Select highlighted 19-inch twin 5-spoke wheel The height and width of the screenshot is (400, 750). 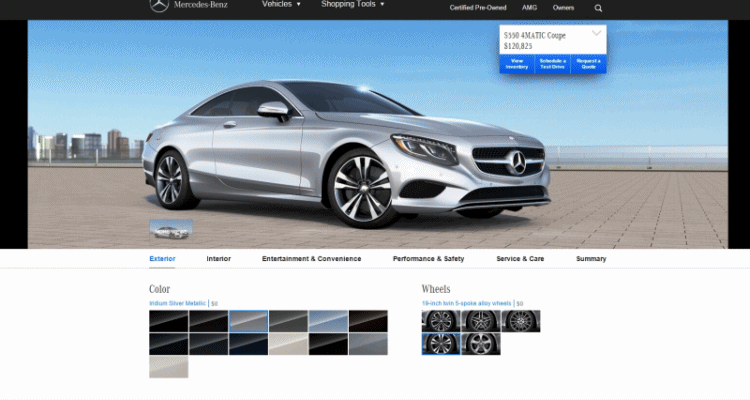(x=441, y=344)
